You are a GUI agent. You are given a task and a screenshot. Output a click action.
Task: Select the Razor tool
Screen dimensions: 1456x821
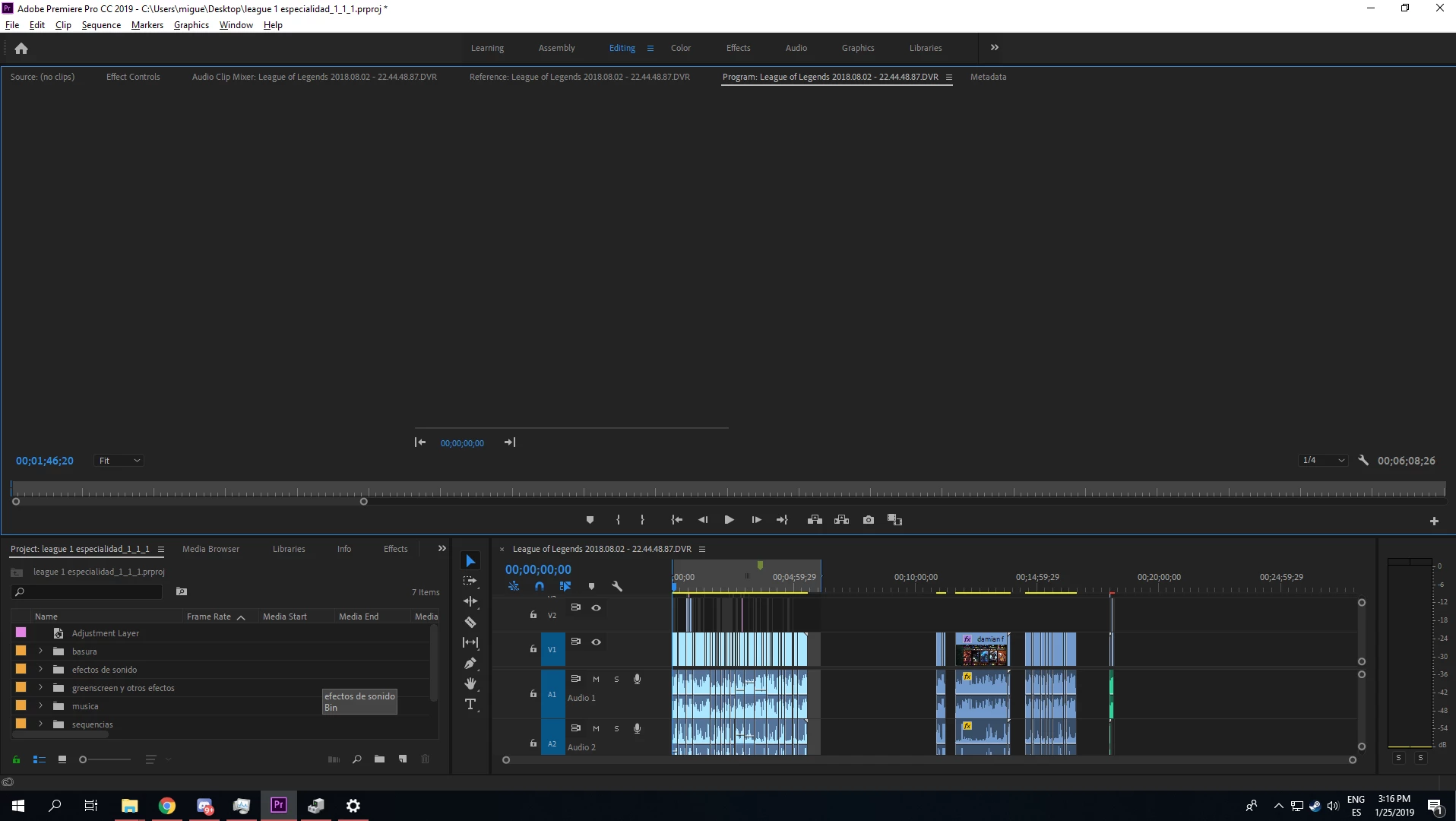[x=470, y=622]
